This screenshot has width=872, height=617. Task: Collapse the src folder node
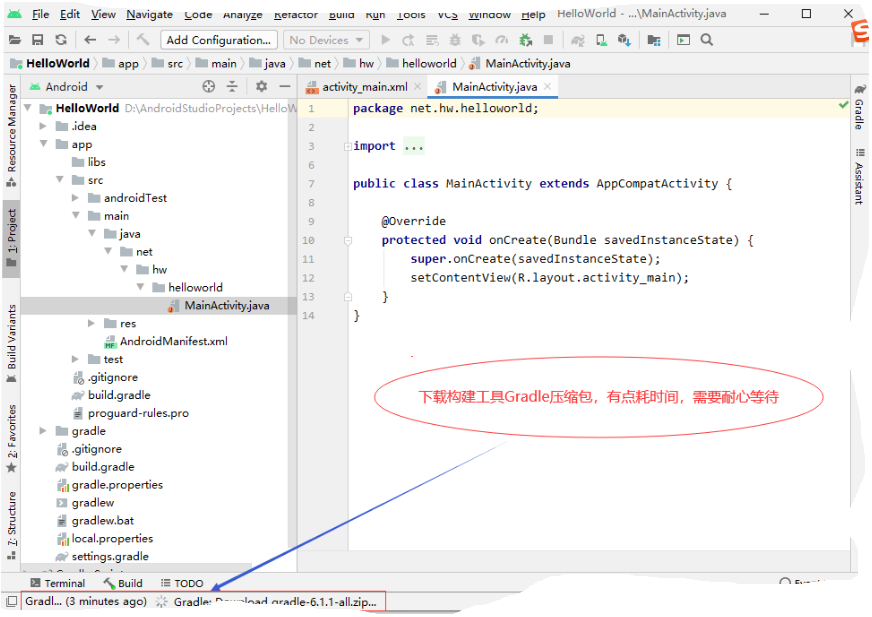pos(60,180)
